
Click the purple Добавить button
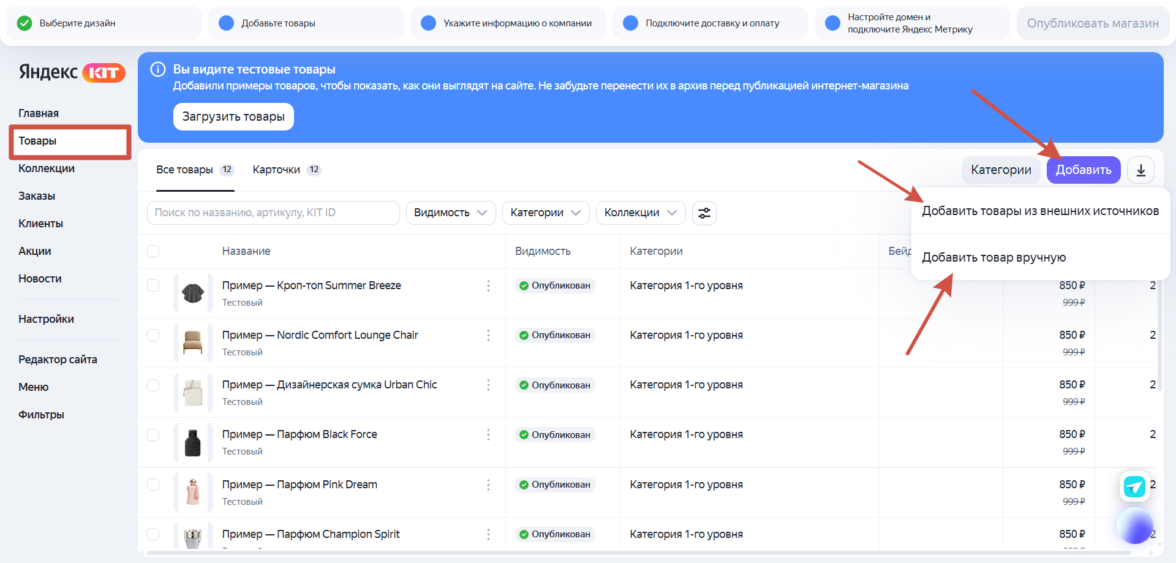tap(1083, 170)
